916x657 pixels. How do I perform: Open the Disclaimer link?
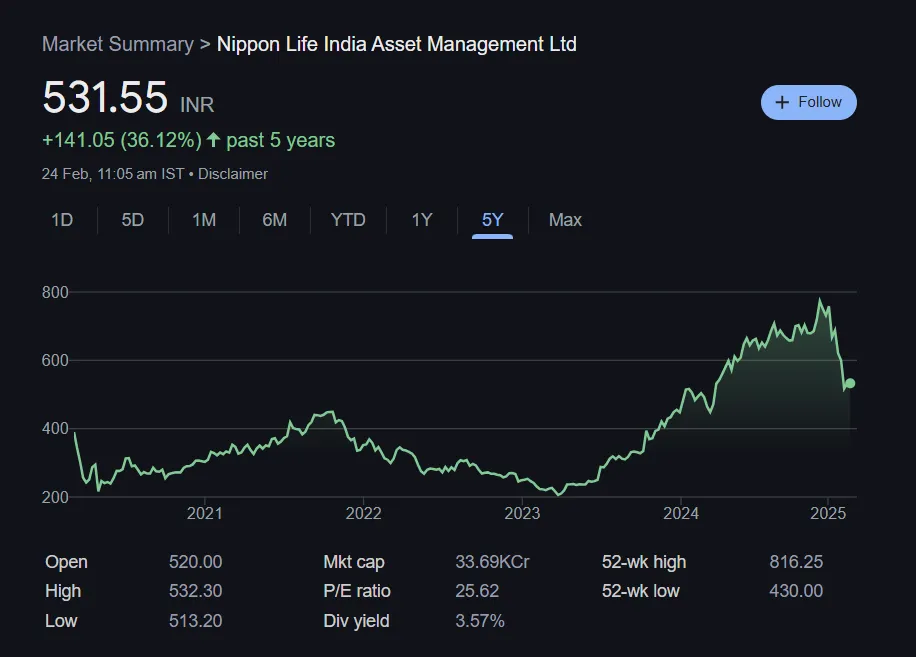[233, 174]
